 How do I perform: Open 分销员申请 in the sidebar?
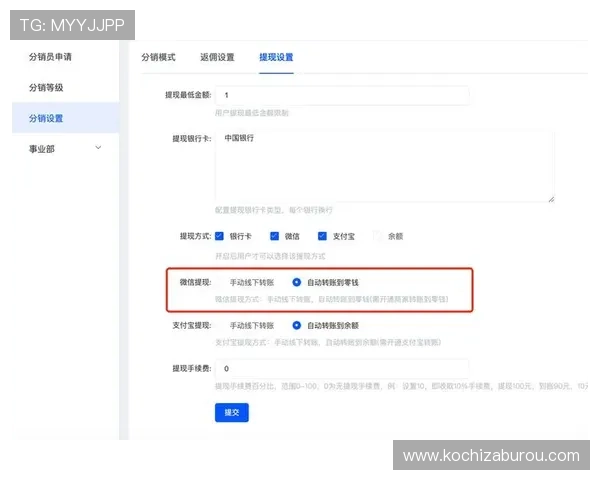coord(50,57)
